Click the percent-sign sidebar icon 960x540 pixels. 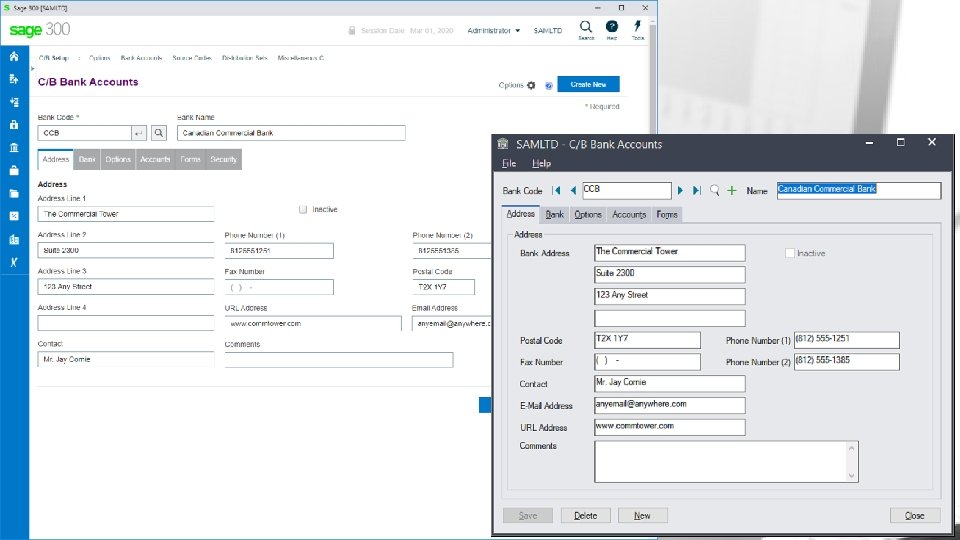click(x=14, y=216)
